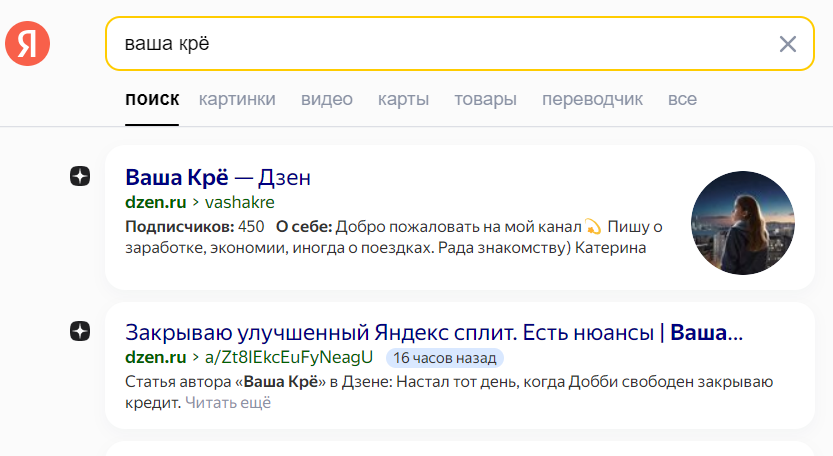This screenshot has height=456, width=833.
Task: Select the "поиск" tab
Action: 152,99
